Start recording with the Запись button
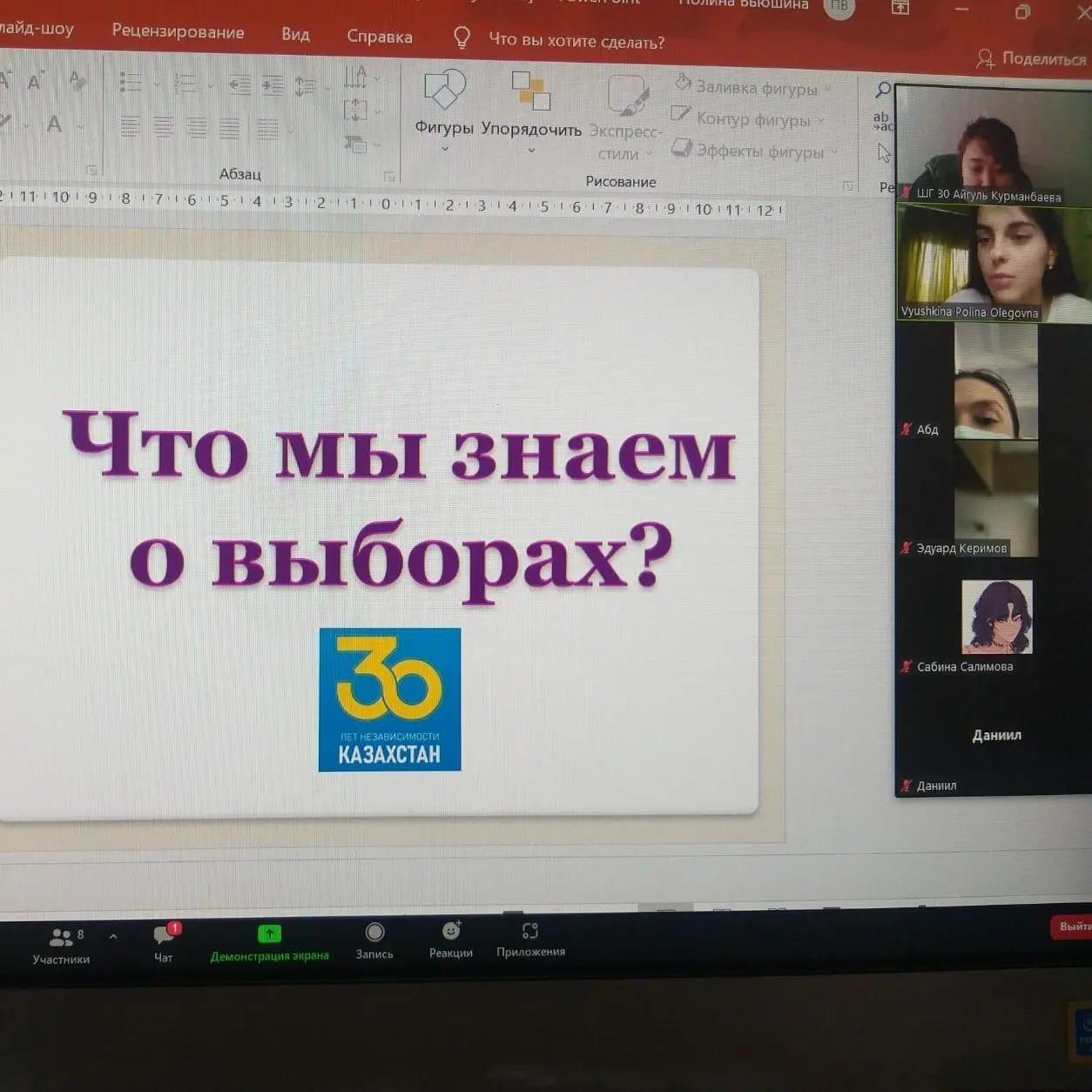This screenshot has height=1092, width=1092. tap(374, 940)
